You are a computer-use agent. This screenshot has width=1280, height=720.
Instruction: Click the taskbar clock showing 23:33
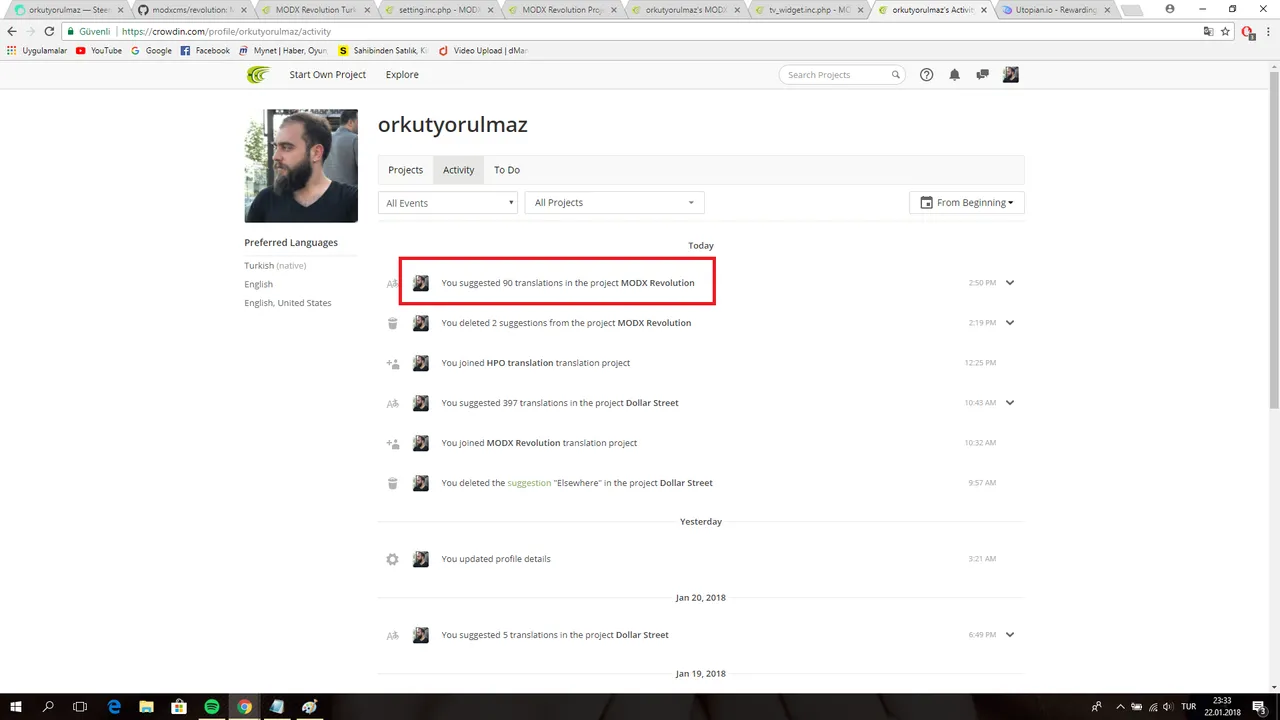(x=1222, y=707)
